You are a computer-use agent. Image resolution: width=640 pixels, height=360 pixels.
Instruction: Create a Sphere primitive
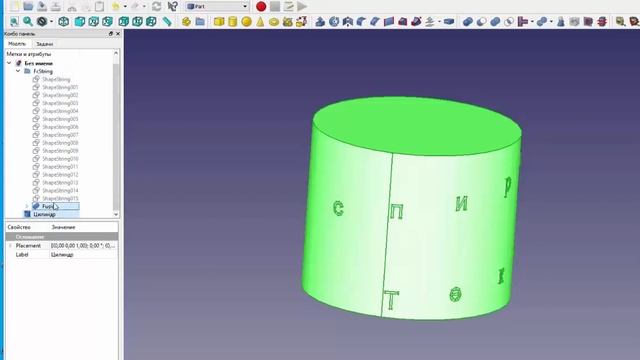point(246,21)
